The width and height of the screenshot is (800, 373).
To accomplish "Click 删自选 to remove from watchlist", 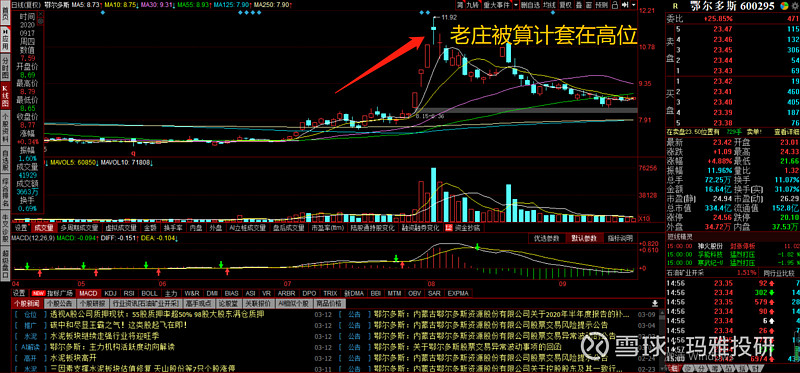I will 530,5.
